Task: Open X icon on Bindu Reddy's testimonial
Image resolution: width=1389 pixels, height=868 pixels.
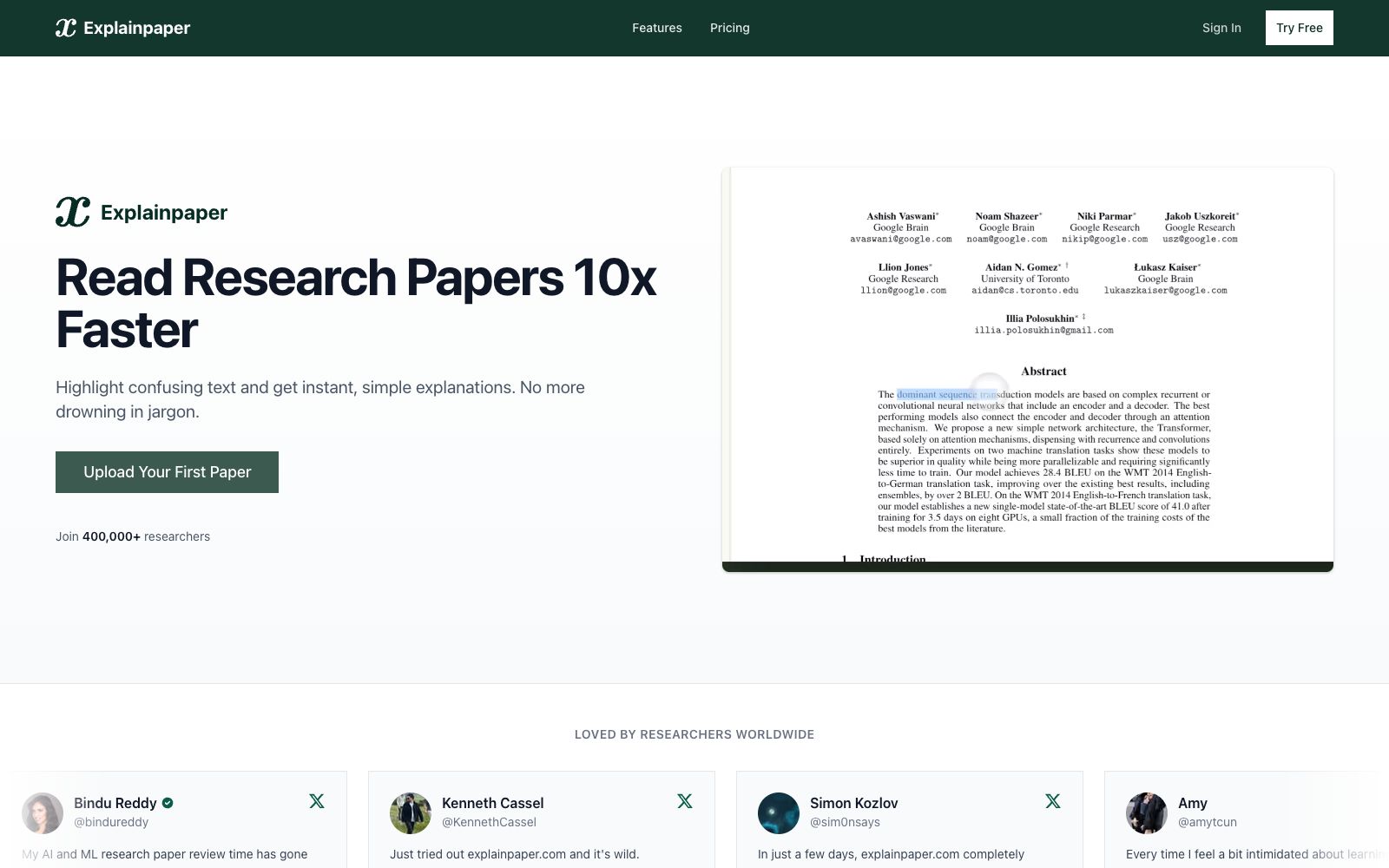Action: coord(317,801)
